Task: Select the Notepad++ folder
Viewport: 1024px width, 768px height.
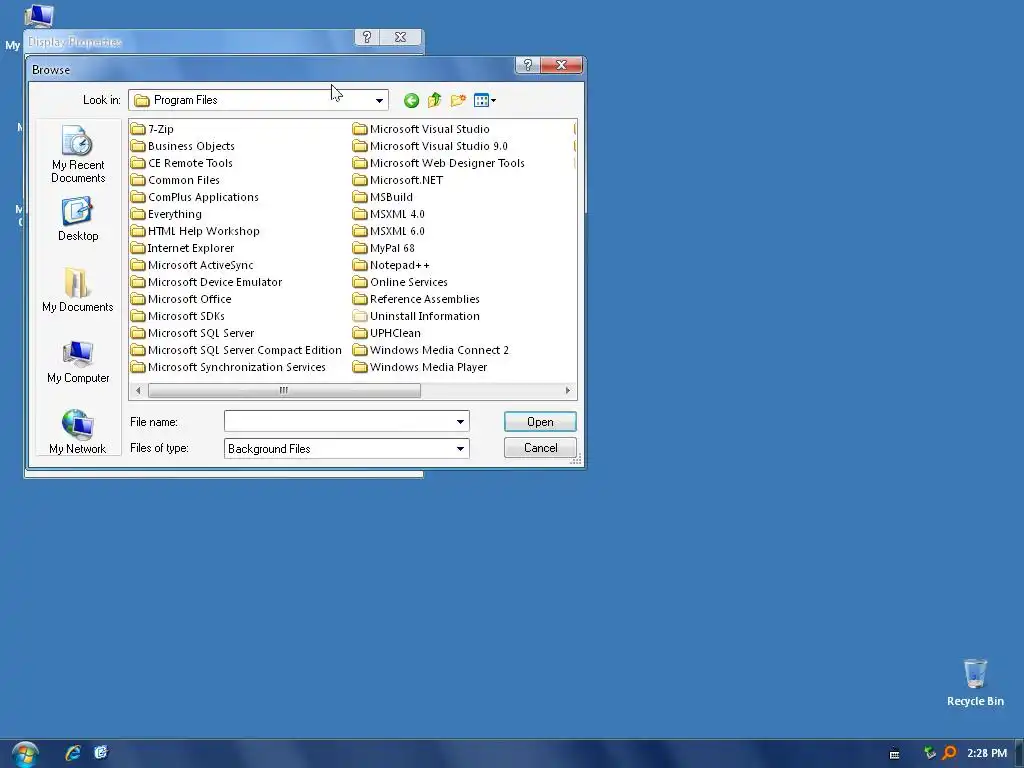Action: (x=391, y=265)
